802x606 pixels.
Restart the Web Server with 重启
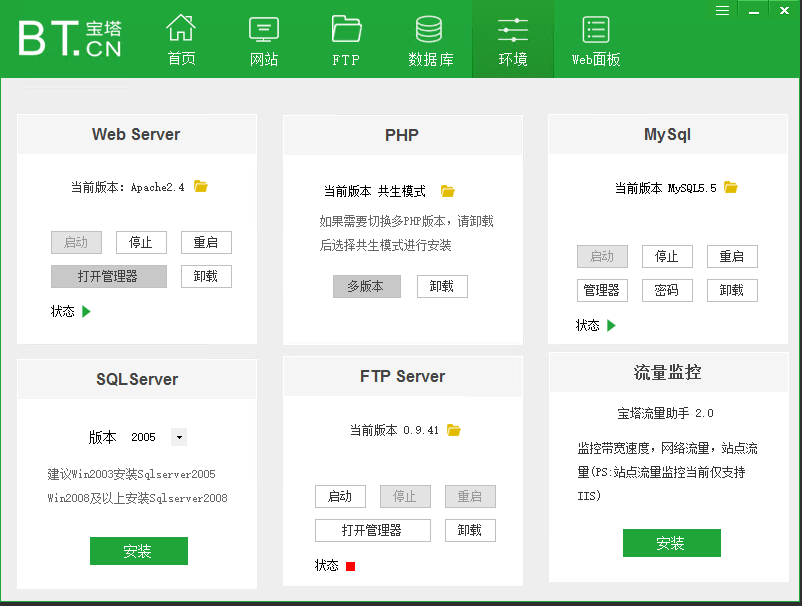click(x=206, y=242)
